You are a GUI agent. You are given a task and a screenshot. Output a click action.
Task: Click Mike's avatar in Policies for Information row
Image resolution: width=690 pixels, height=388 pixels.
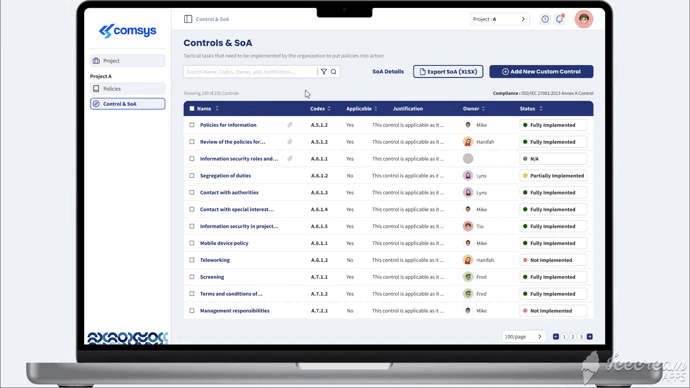(468, 125)
